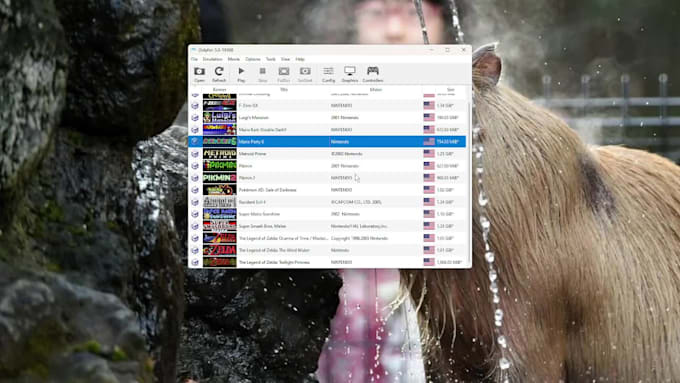The height and width of the screenshot is (383, 680).
Task: Click the US flag for Mario Party 6
Action: 429,141
